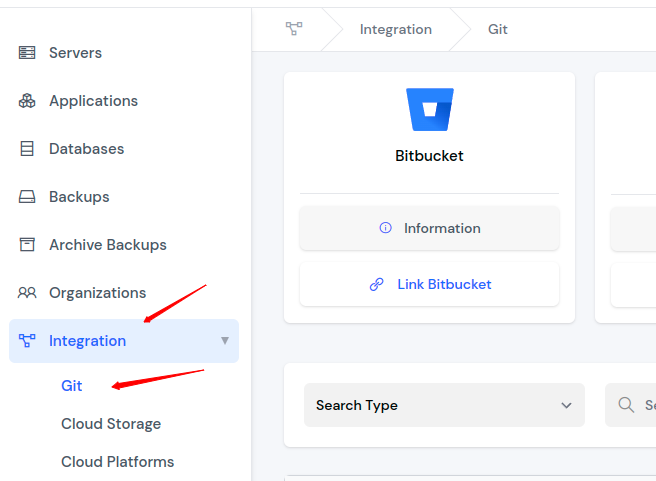Screen dimensions: 656x481
Task: Select Git under Integration
Action: pos(72,386)
